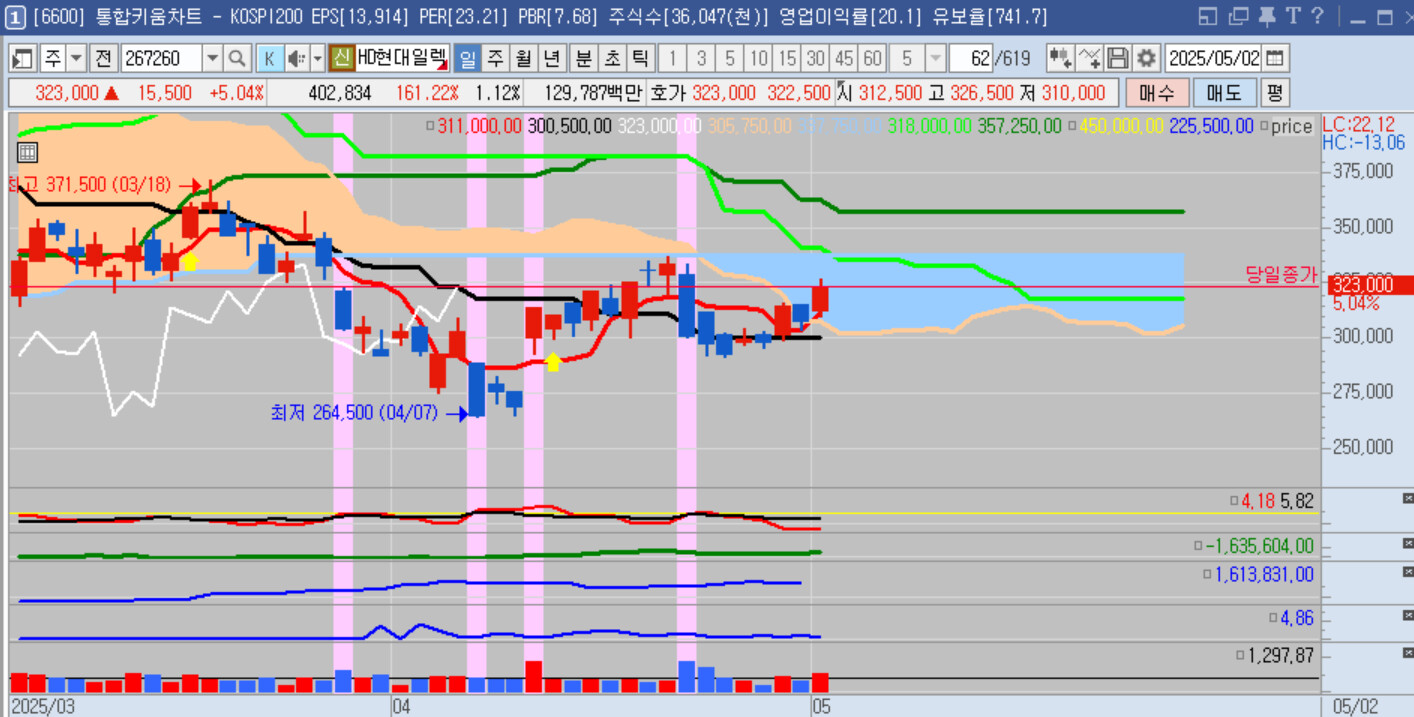Select the 월 monthly period tab
The height and width of the screenshot is (717, 1414).
[x=523, y=59]
